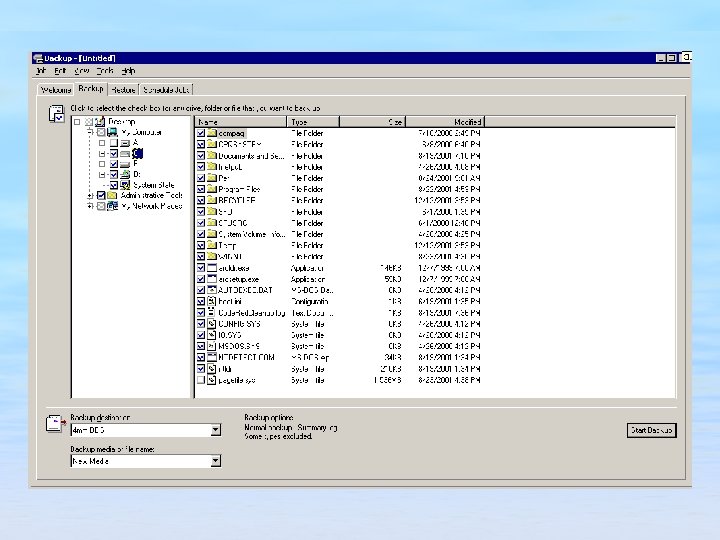Screen dimensions: 720x540
Task: Expand the Administrative Tools tree node
Action: 90,196
